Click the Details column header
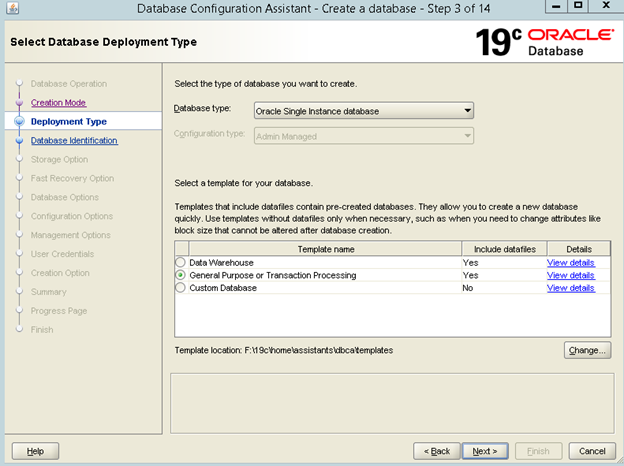The width and height of the screenshot is (624, 466). pyautogui.click(x=579, y=249)
